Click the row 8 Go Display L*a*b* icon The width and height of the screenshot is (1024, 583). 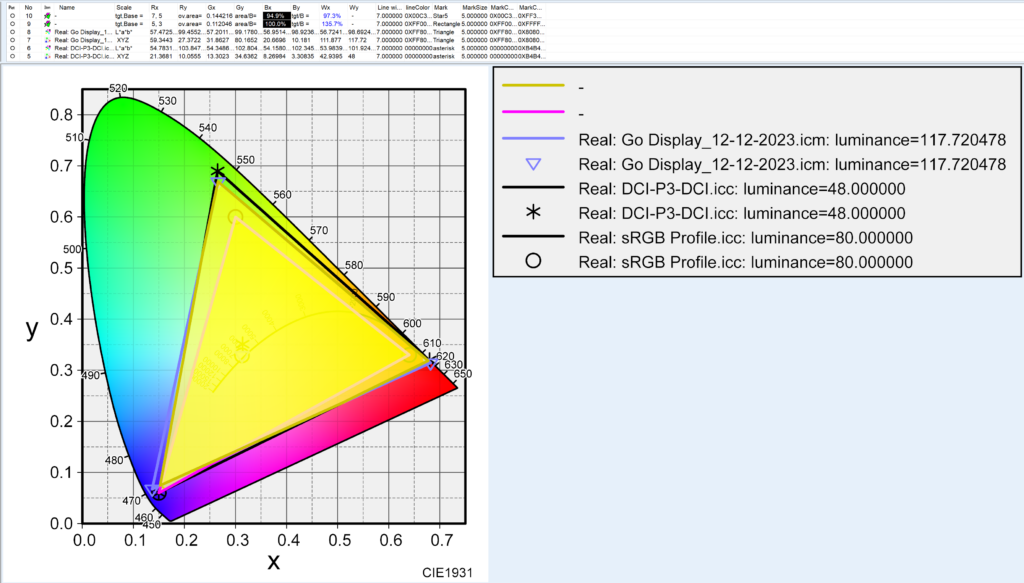tap(47, 32)
